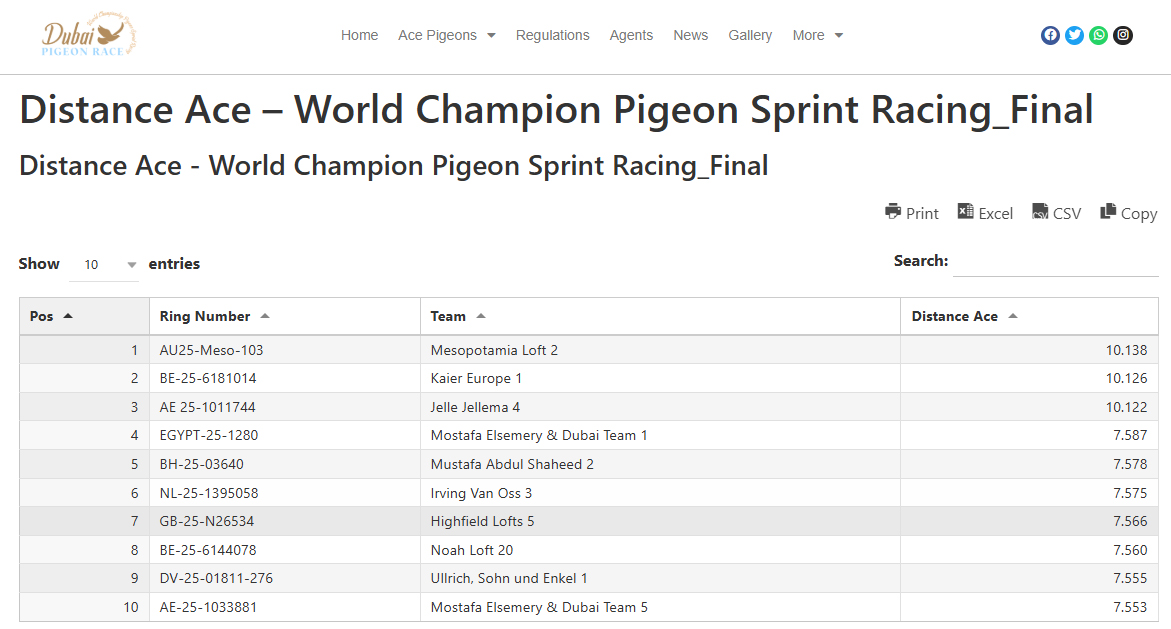
Task: Go to the Regulations page
Action: [x=553, y=35]
